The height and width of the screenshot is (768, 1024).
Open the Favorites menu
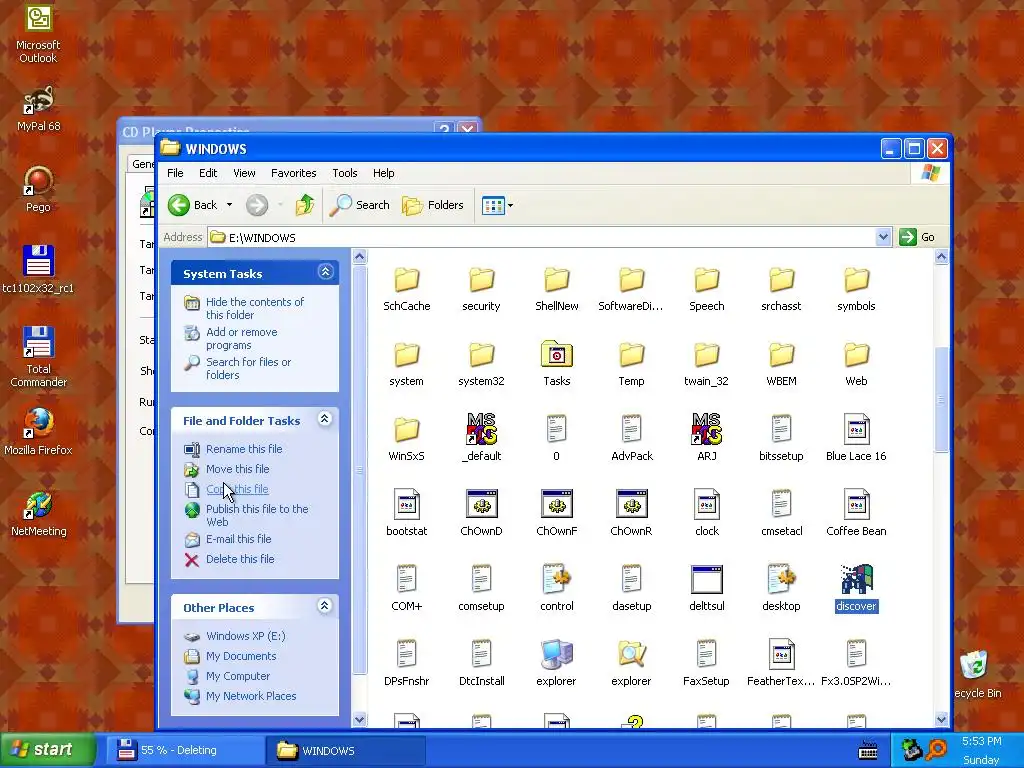click(x=293, y=173)
